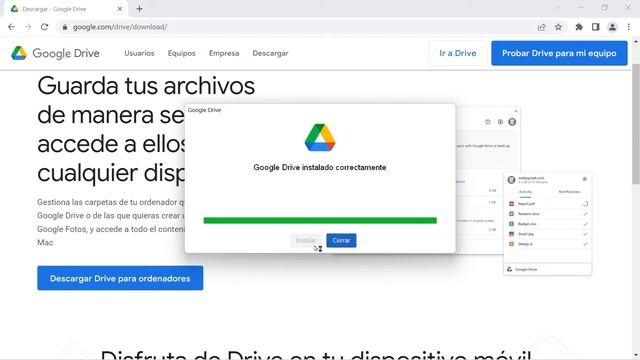The height and width of the screenshot is (360, 640).
Task: Toggle the browser side panel icon
Action: coord(596,27)
